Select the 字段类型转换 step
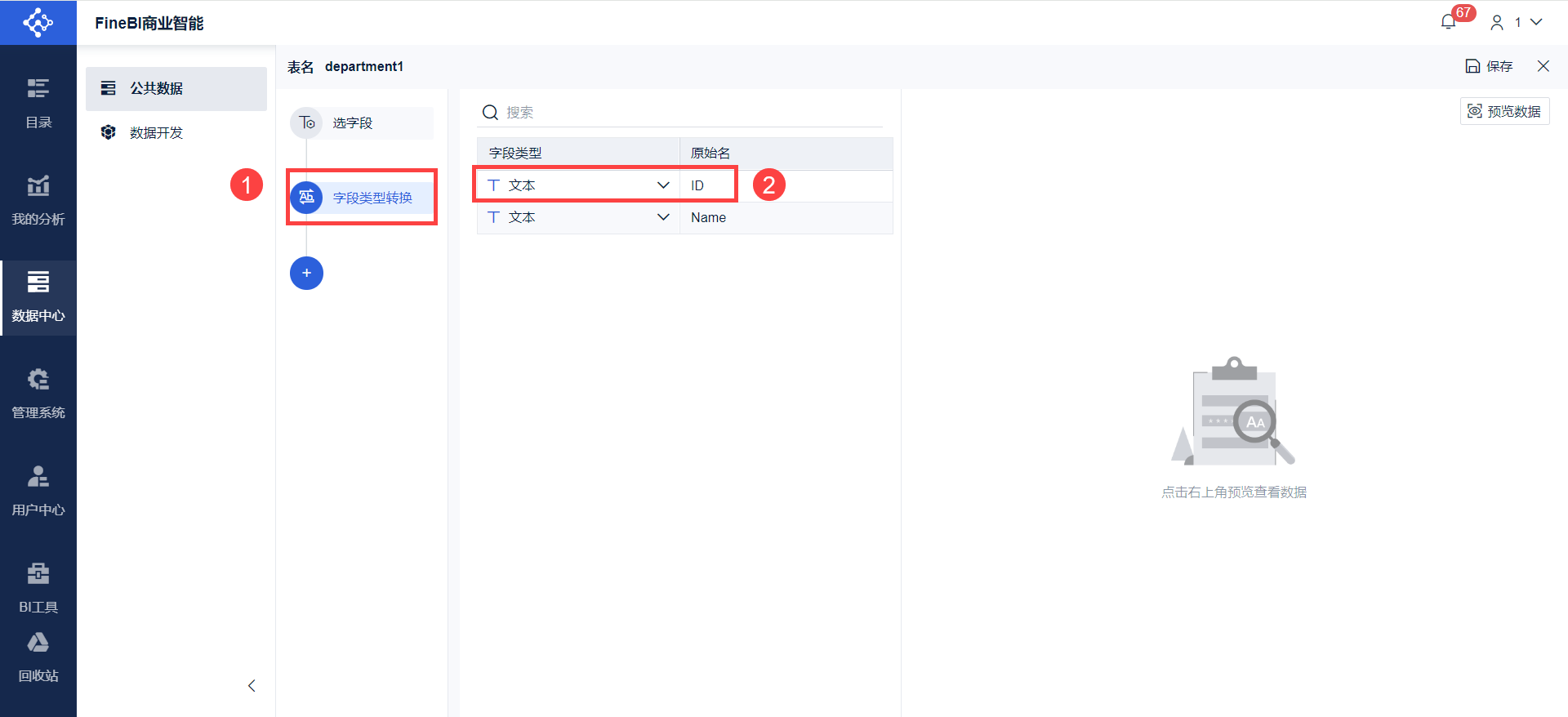Image resolution: width=1568 pixels, height=717 pixels. coord(372,198)
